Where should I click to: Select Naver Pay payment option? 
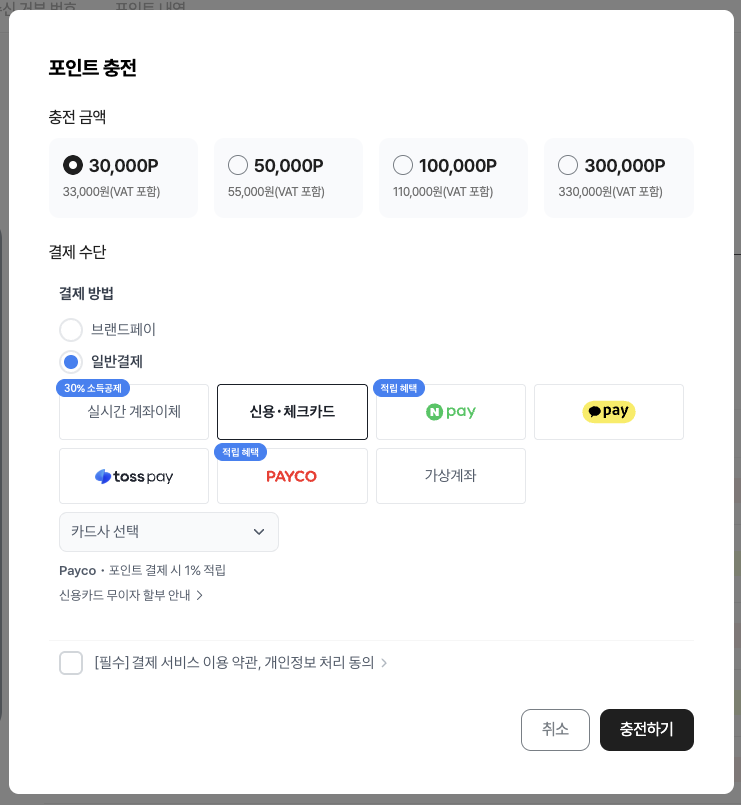click(x=451, y=412)
